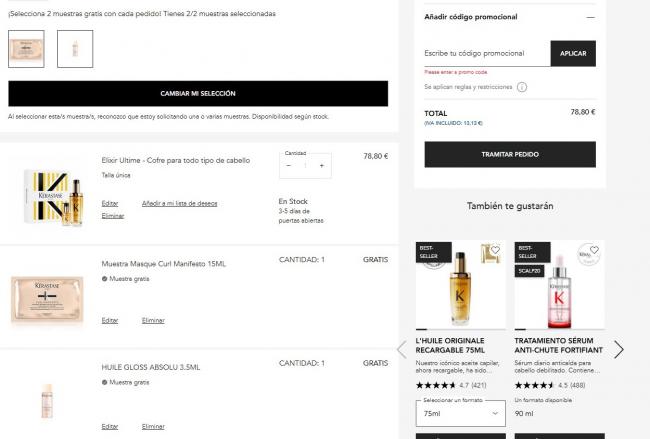
Task: Click Talla única size text
Action: pyautogui.click(x=116, y=175)
